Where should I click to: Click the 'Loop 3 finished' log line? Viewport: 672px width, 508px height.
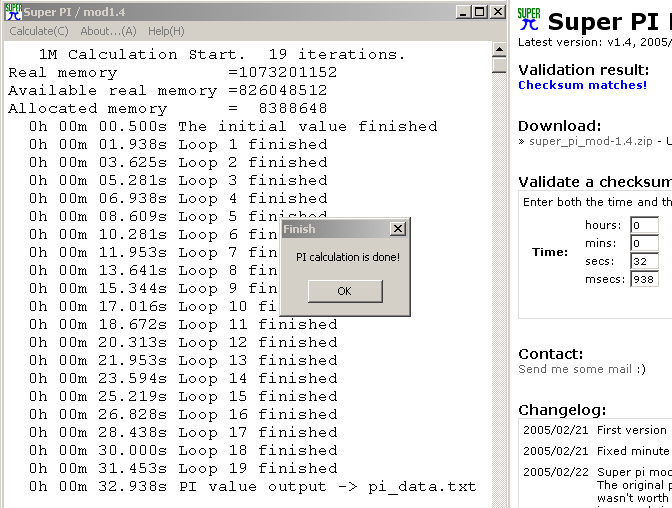click(178, 180)
